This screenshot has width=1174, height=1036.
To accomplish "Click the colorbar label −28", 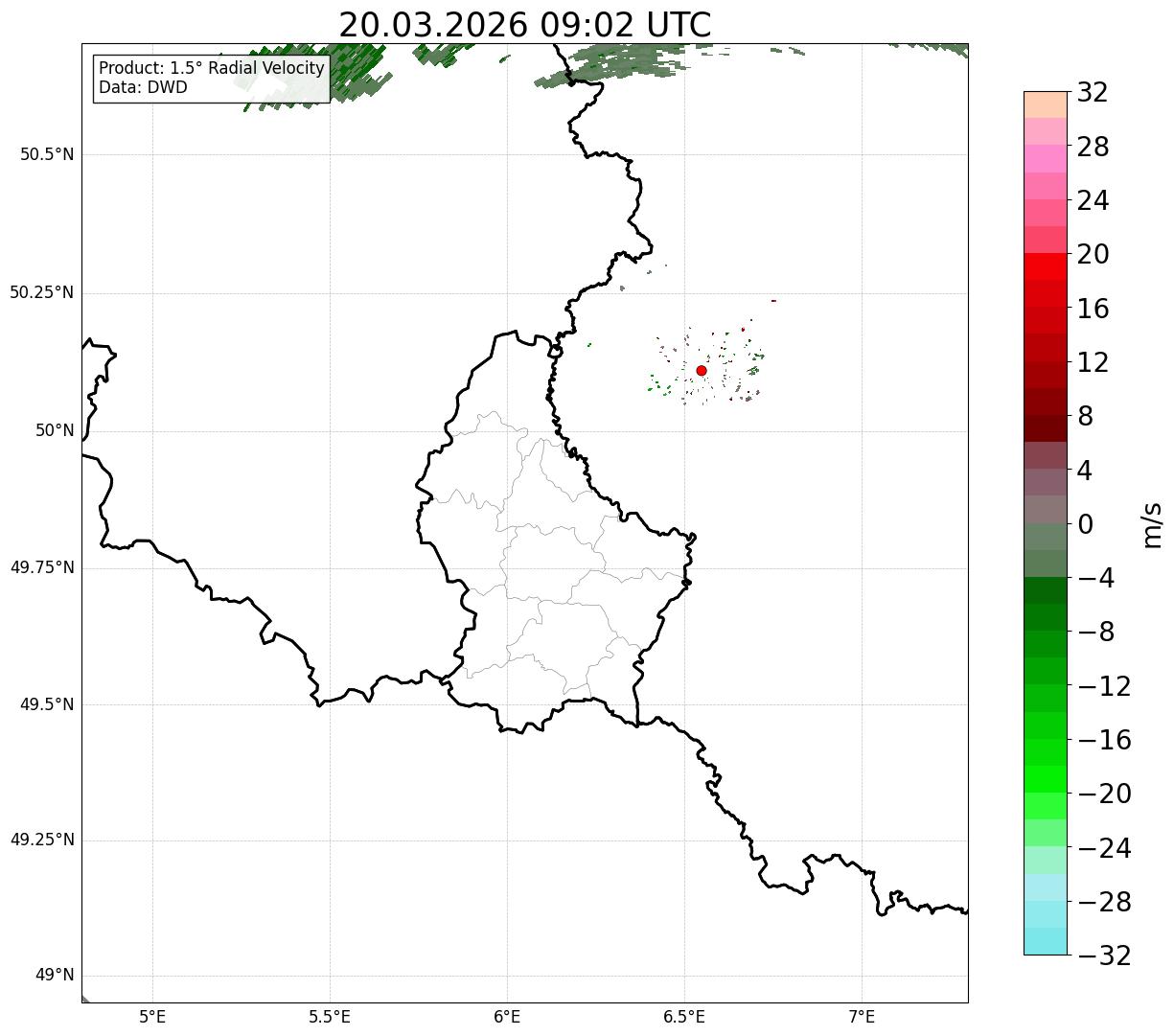I will [1104, 902].
